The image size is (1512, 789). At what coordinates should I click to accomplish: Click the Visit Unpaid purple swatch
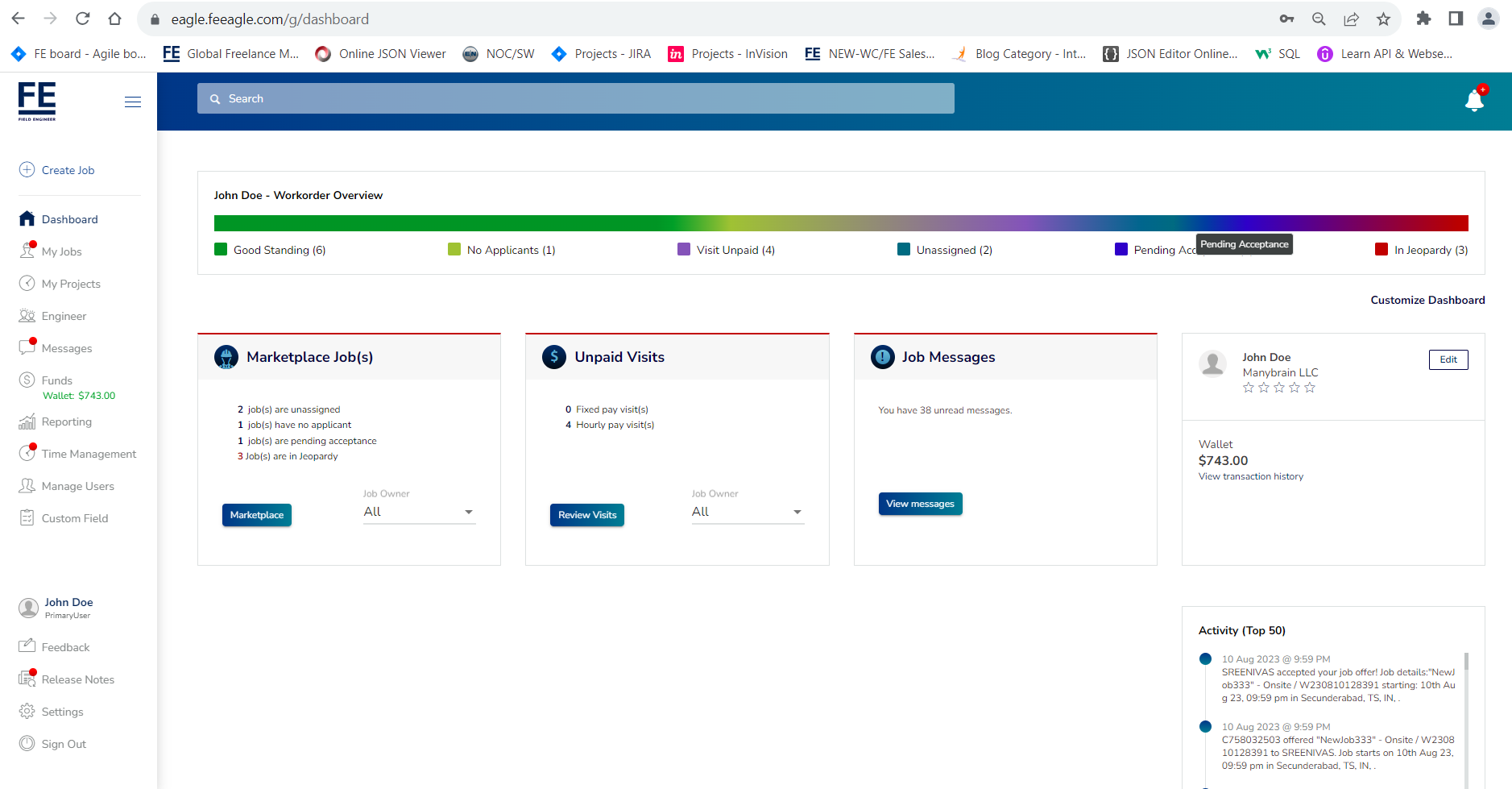point(684,249)
